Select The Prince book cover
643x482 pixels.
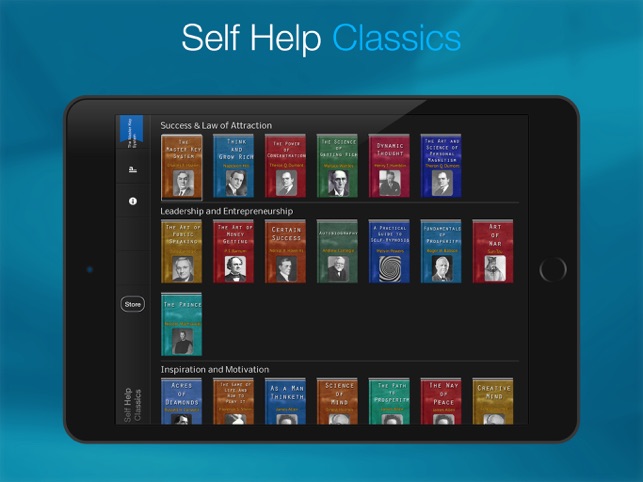182,324
